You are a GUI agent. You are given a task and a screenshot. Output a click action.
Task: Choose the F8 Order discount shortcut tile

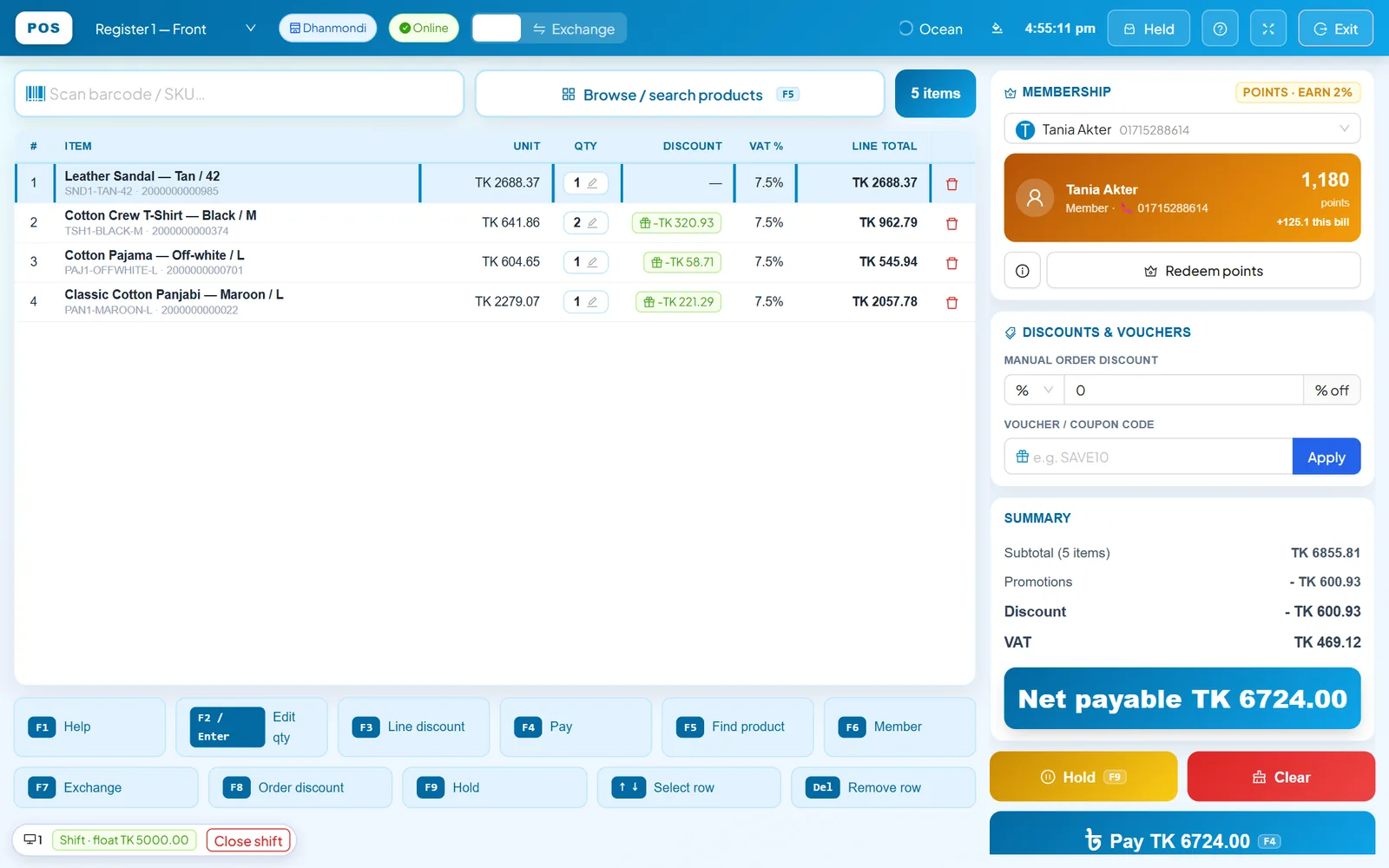300,787
